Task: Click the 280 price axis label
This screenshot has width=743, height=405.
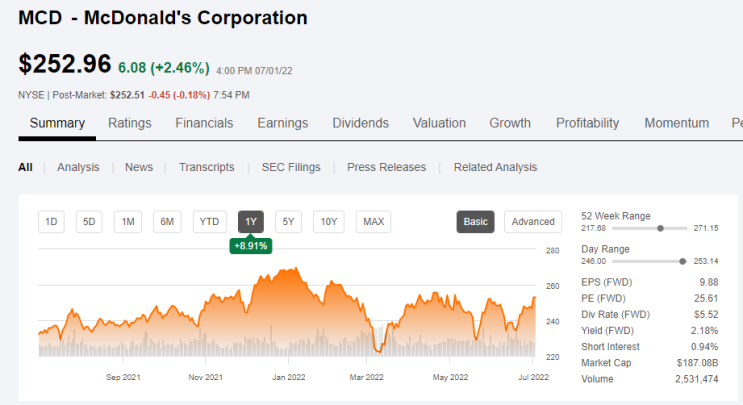Action: (553, 251)
